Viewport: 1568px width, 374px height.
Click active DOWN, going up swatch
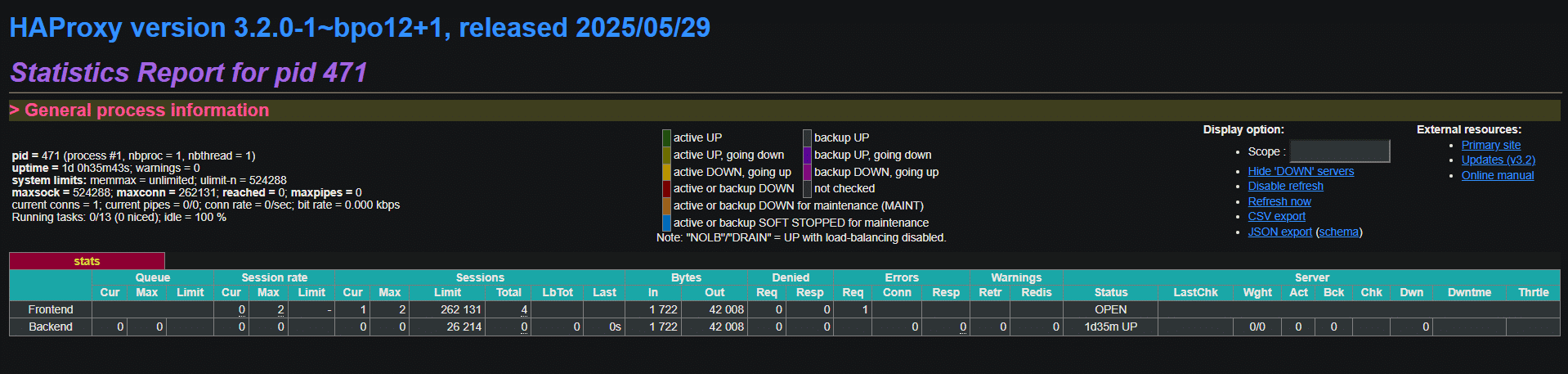click(x=667, y=172)
